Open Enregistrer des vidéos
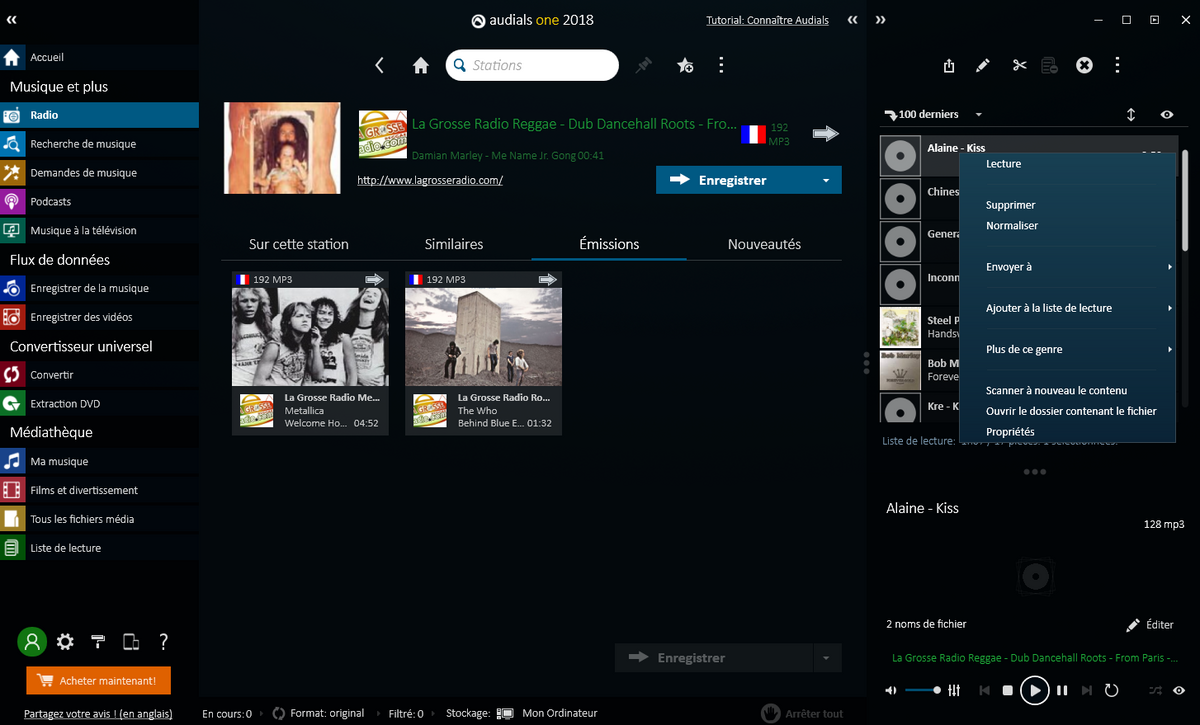Image resolution: width=1200 pixels, height=725 pixels. [99, 317]
